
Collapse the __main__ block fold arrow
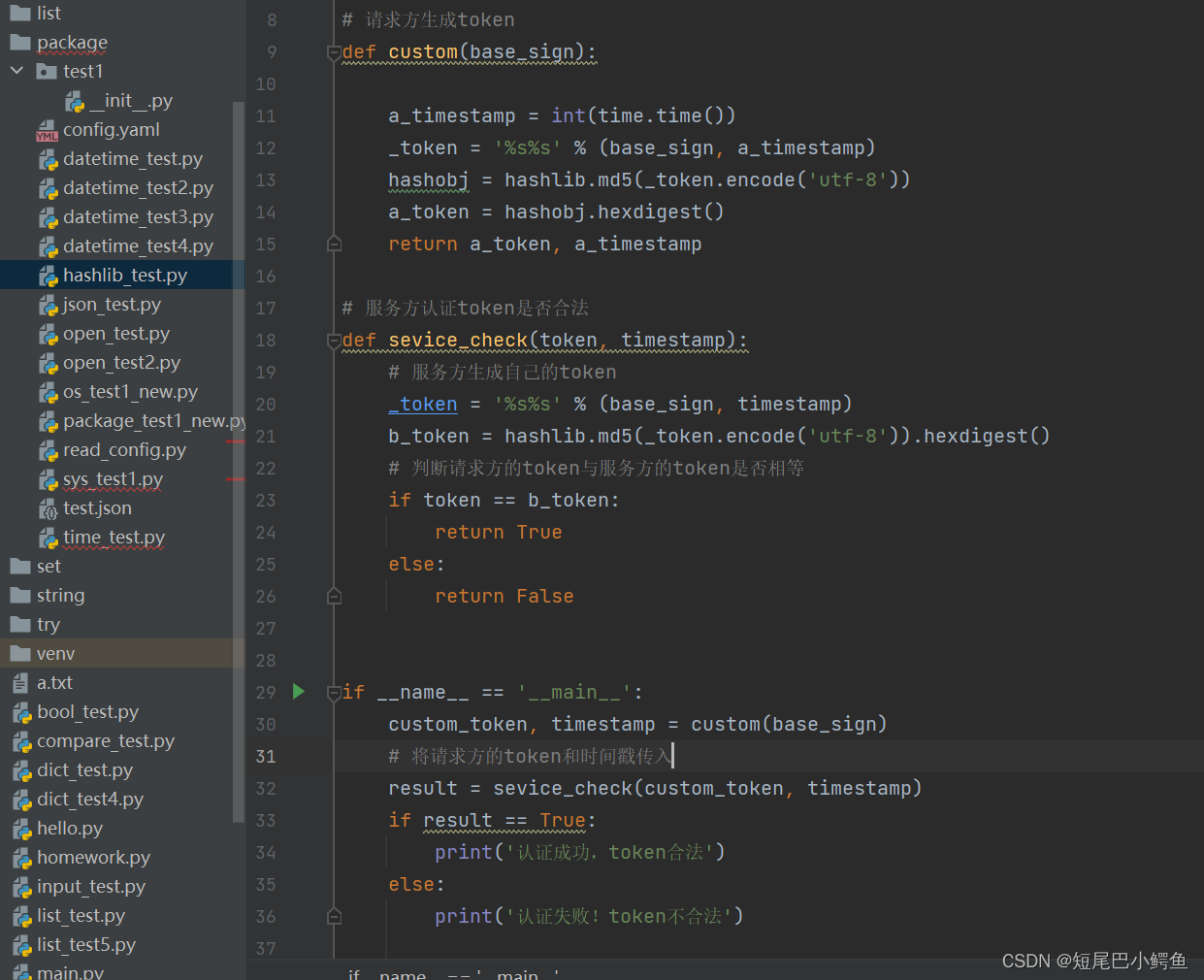tap(333, 691)
